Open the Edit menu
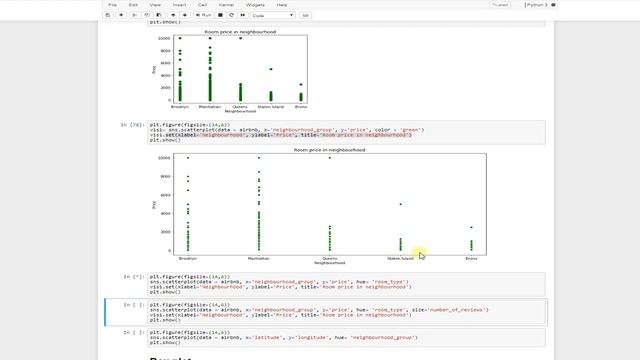The height and width of the screenshot is (360, 640). tap(133, 5)
